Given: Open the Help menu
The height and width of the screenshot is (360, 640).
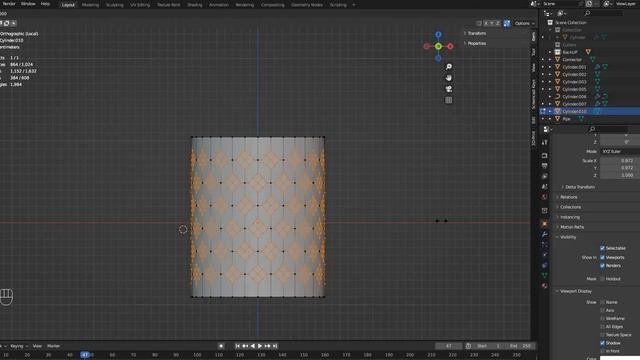Looking at the screenshot, I should point(45,4).
